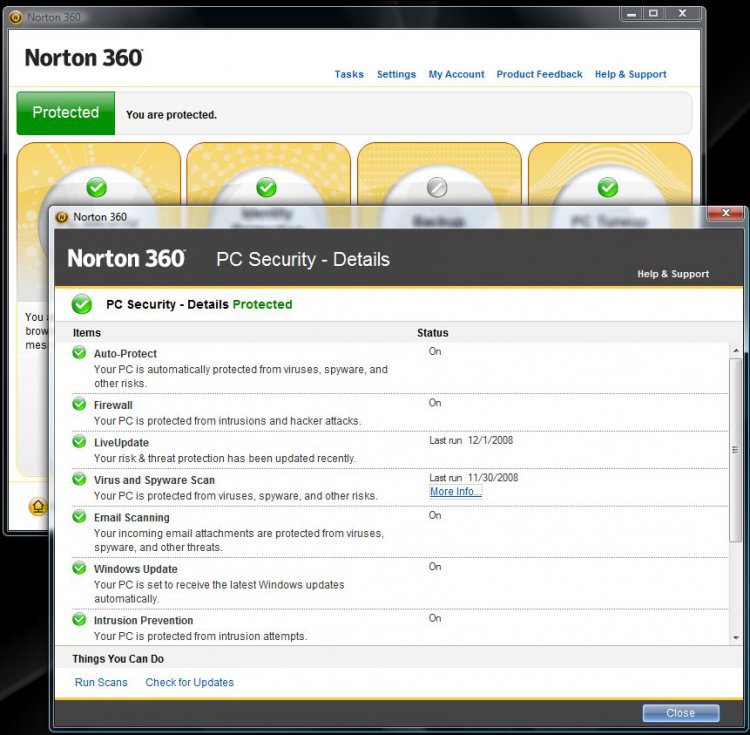Click the checkmark icon beside Virus and Spyware Scan
The image size is (750, 735).
(79, 479)
